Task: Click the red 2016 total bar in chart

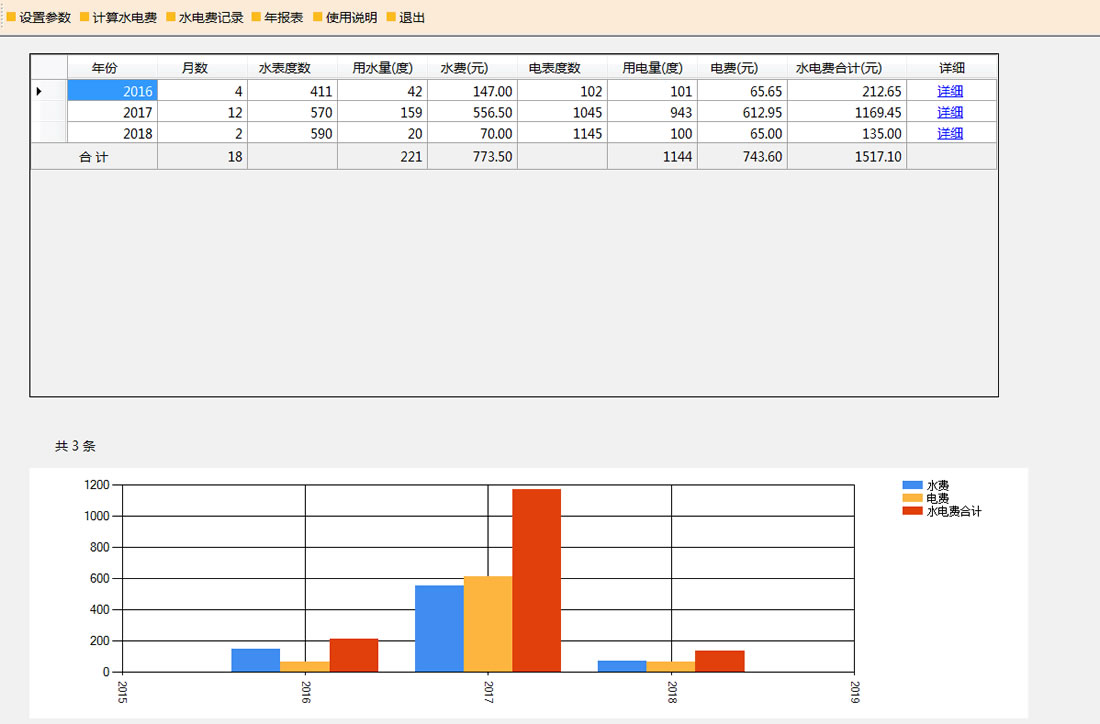Action: (354, 655)
